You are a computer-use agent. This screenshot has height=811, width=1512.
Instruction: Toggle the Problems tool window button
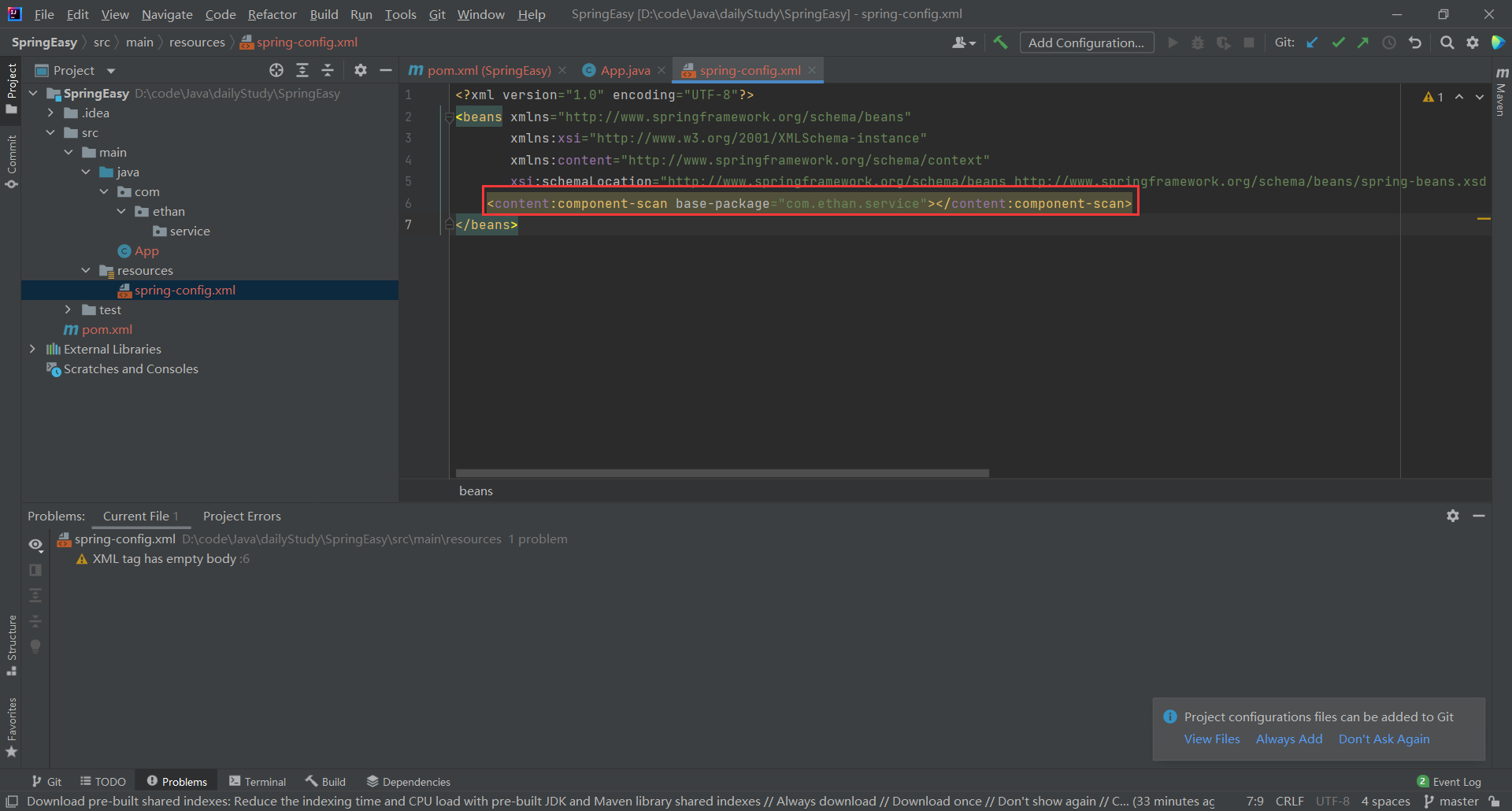[177, 781]
